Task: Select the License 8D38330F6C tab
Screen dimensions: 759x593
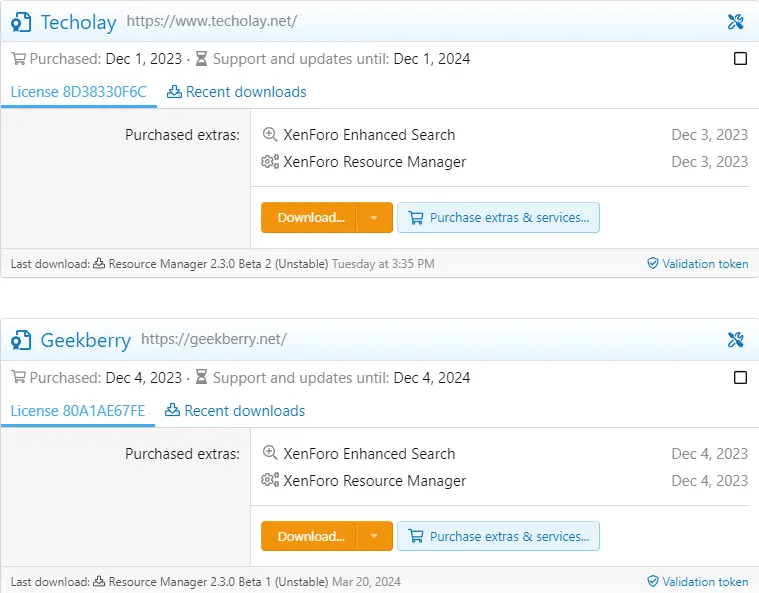Action: 78,92
